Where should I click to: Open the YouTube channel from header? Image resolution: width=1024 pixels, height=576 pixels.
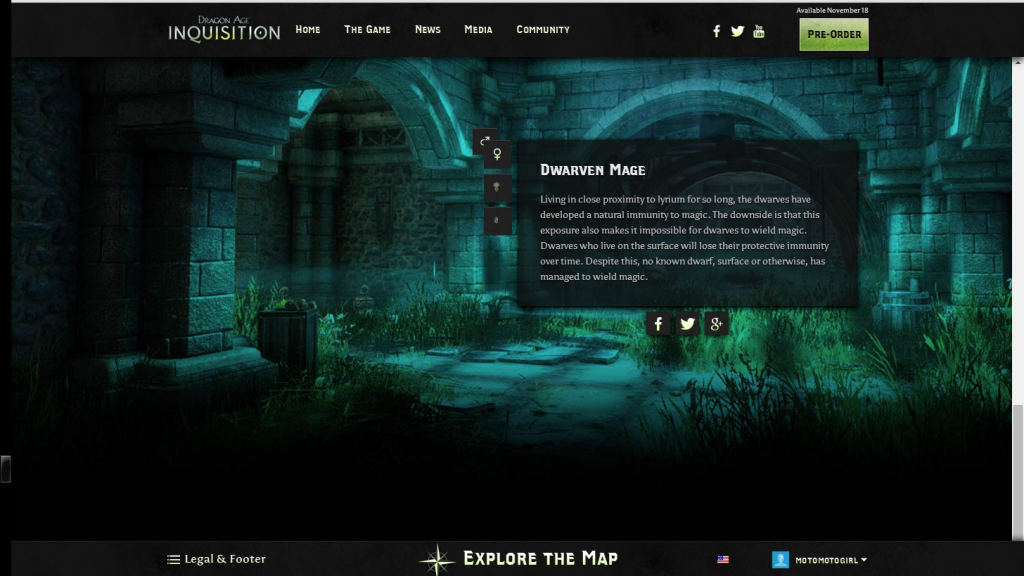tap(759, 31)
